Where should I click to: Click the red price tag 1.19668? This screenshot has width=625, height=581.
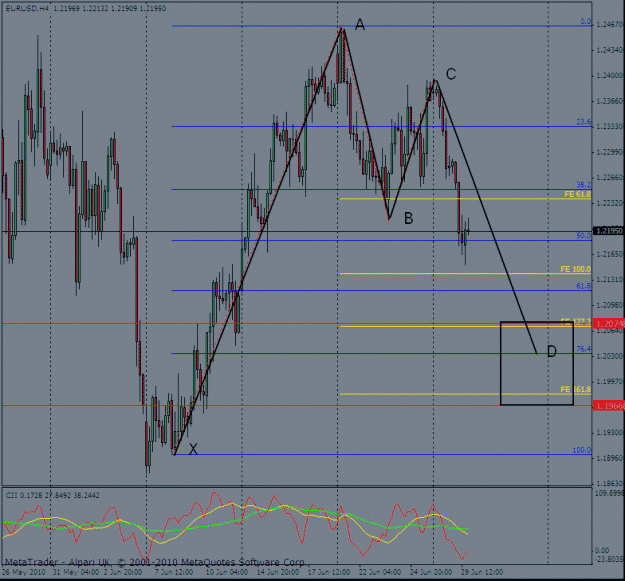(x=609, y=406)
